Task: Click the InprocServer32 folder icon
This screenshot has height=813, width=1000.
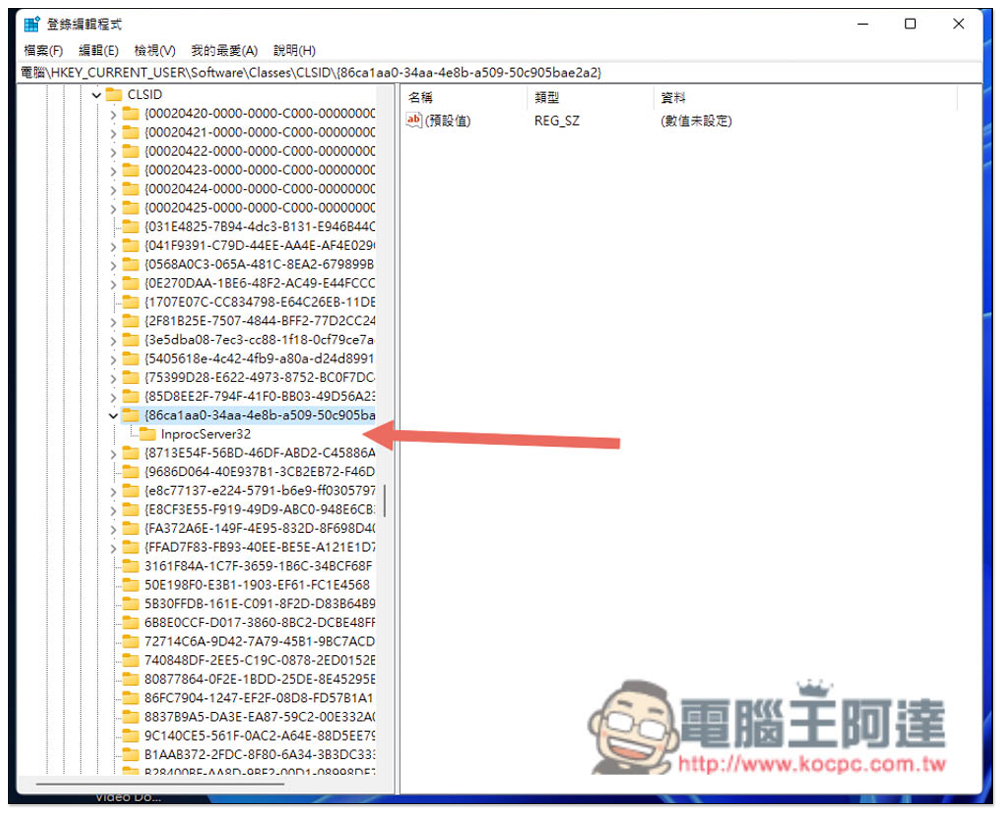Action: [147, 434]
